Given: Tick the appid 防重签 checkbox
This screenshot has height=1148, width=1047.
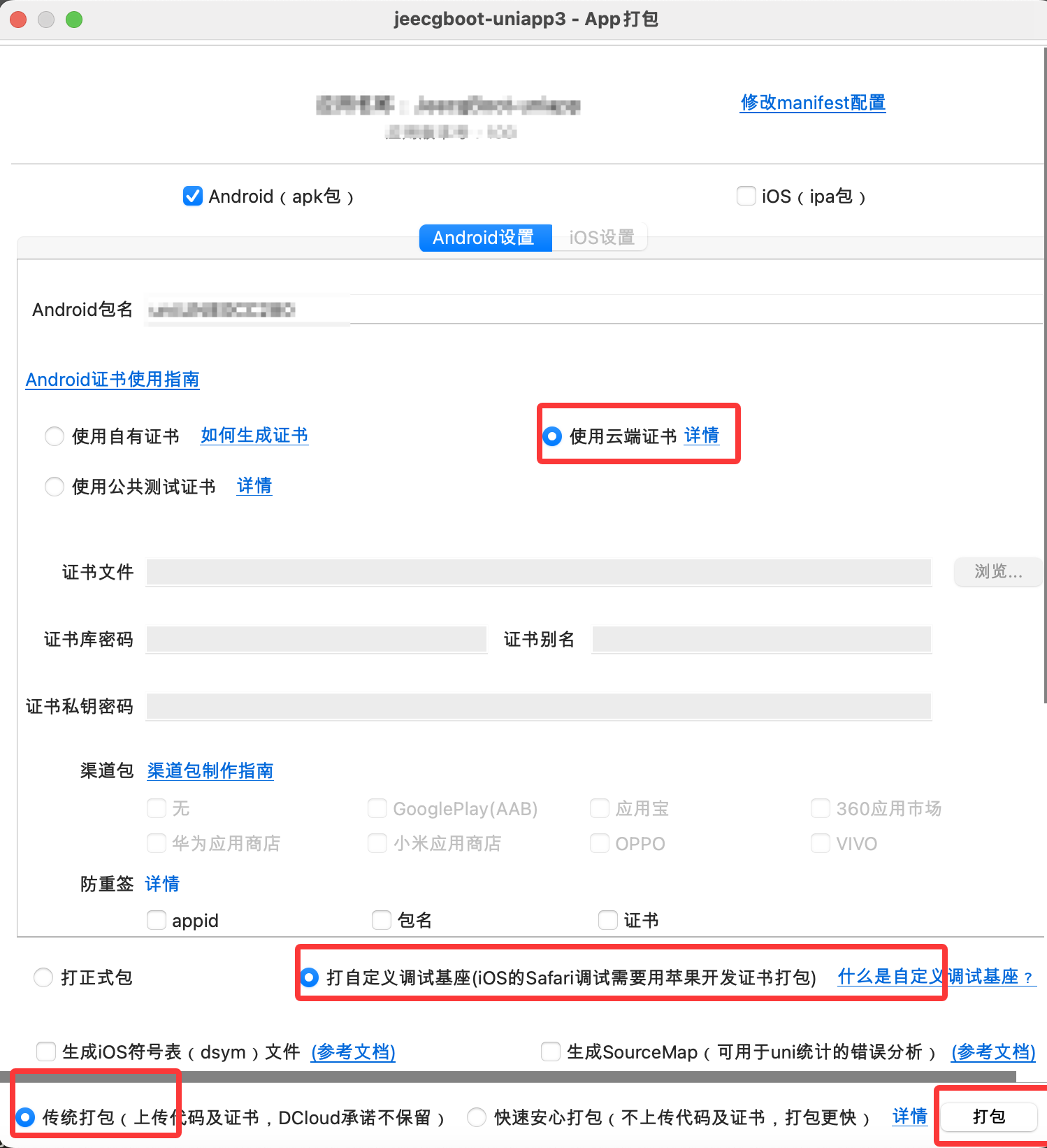Looking at the screenshot, I should tap(157, 920).
